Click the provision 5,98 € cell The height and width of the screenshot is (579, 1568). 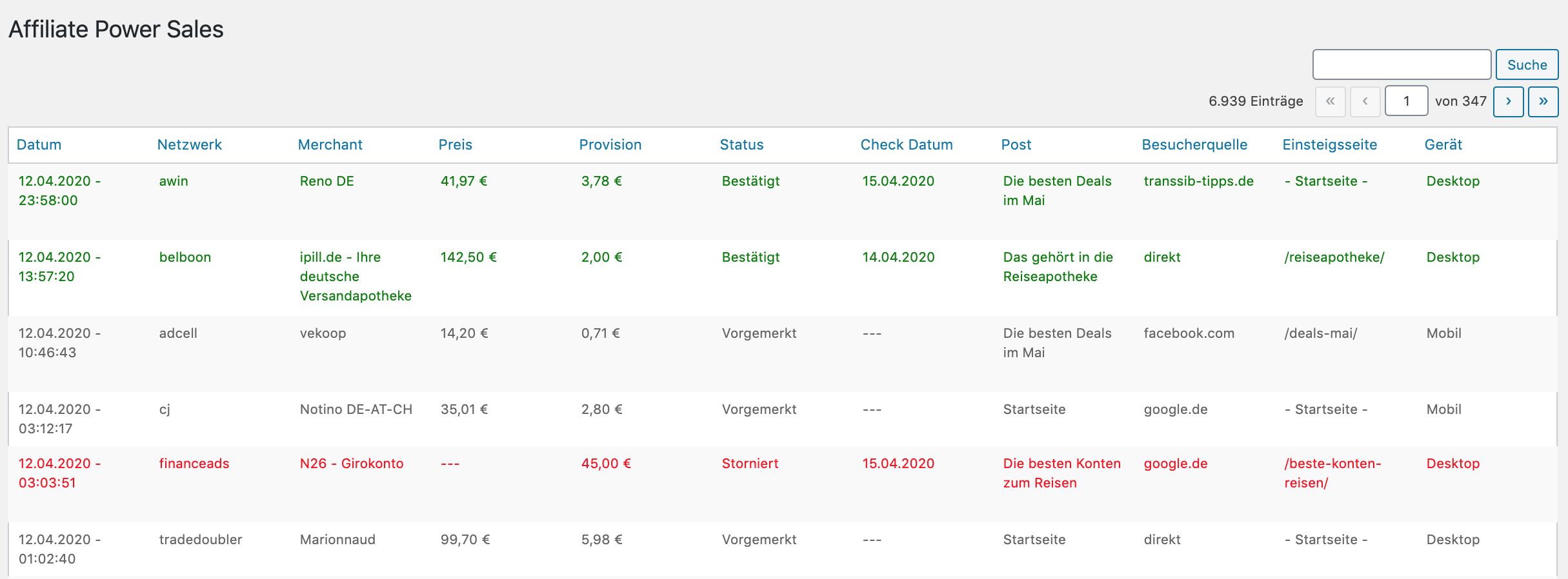tap(601, 540)
